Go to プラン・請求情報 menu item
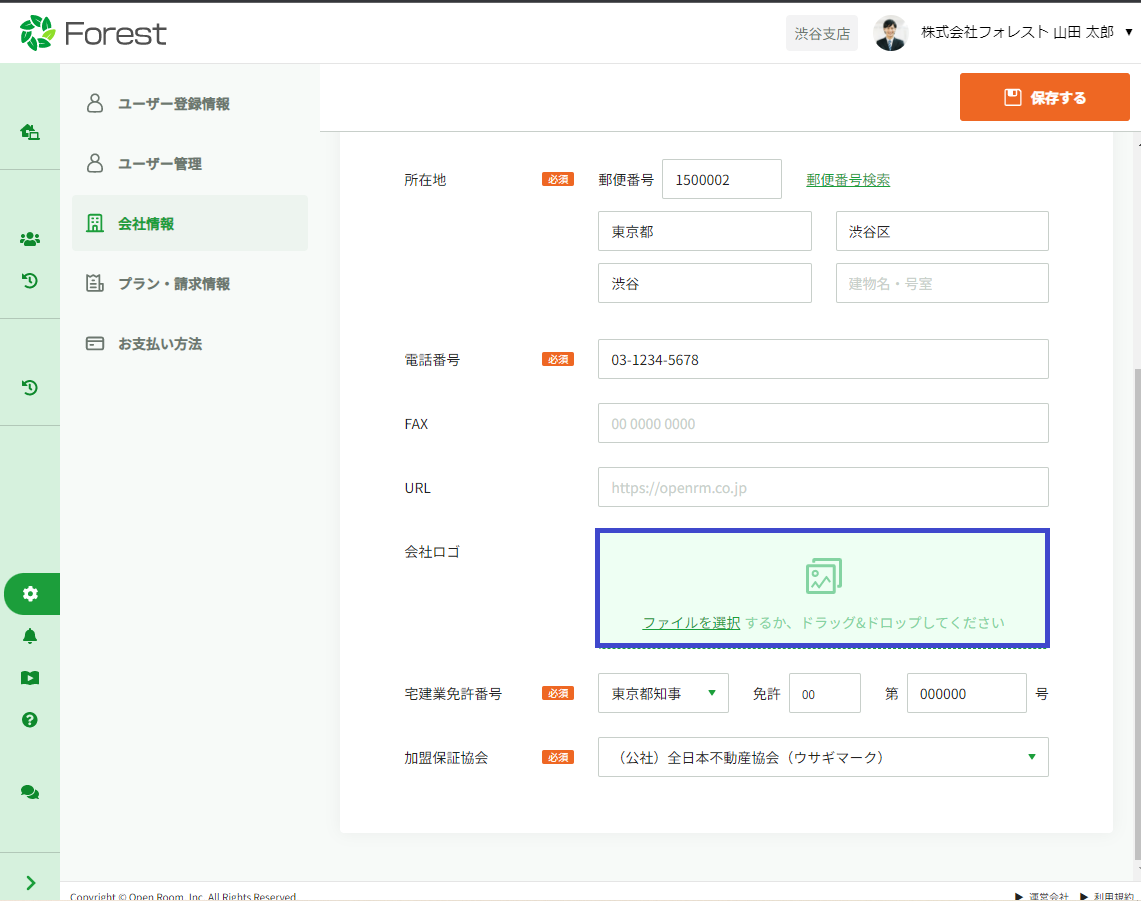The height and width of the screenshot is (901, 1141). (174, 284)
